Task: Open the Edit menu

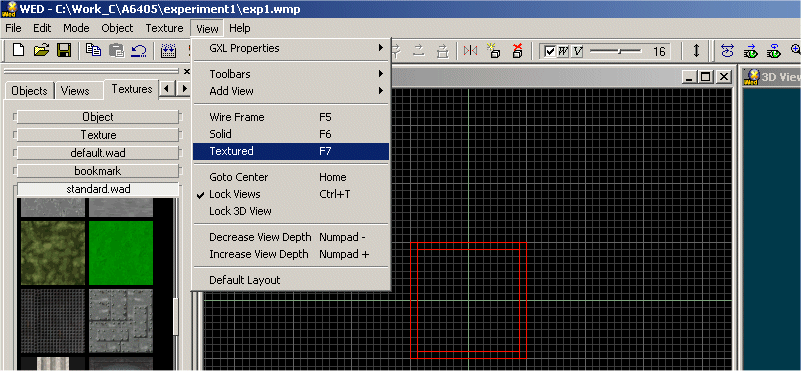Action: click(42, 28)
